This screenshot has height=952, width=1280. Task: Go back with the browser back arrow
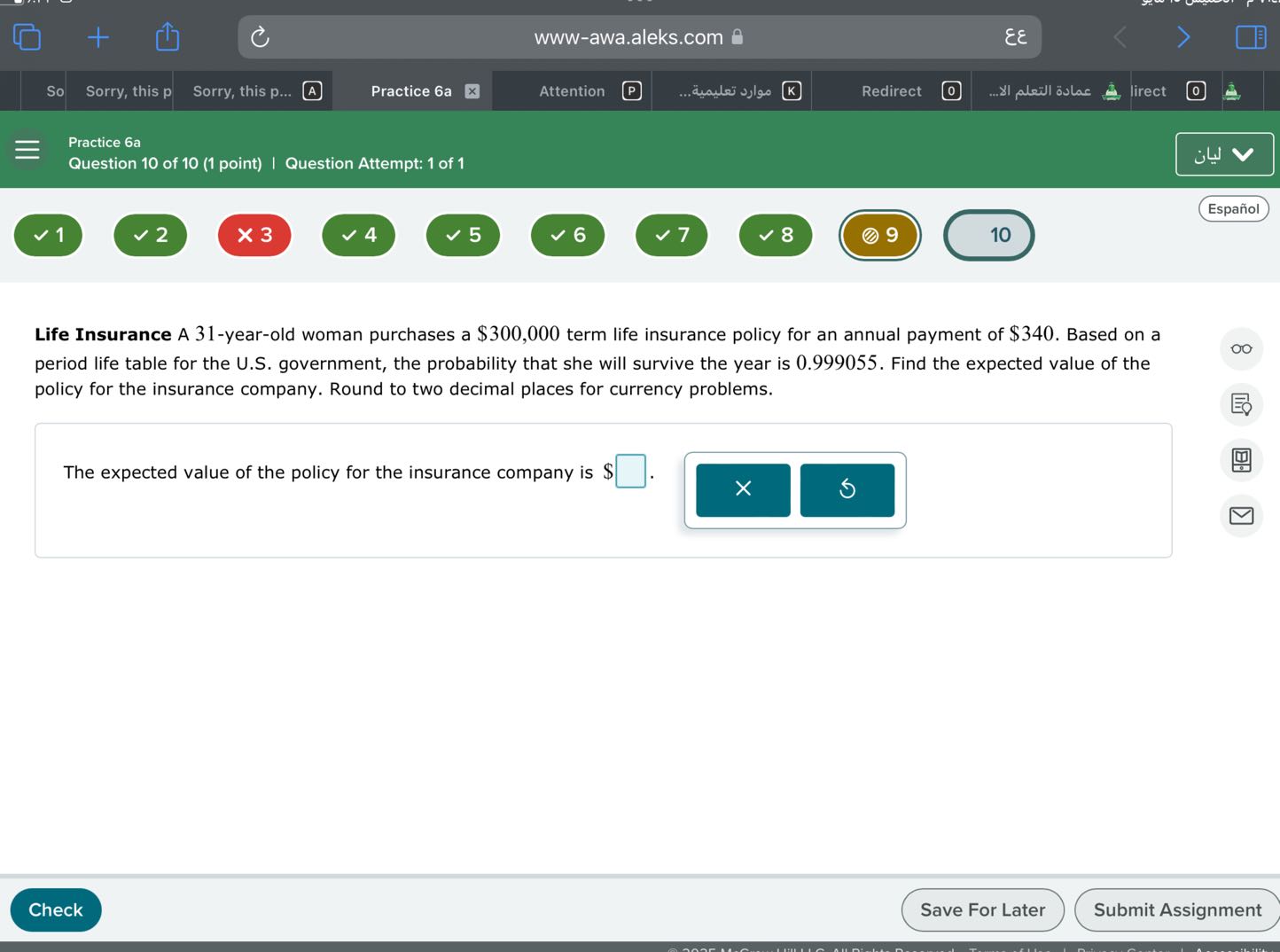[1120, 37]
